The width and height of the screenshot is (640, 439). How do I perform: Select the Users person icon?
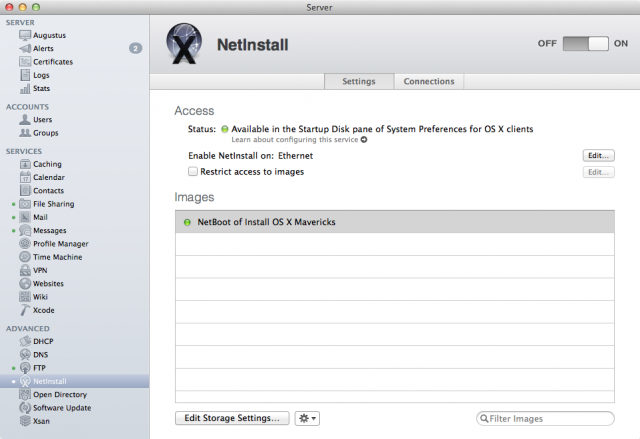coord(25,120)
